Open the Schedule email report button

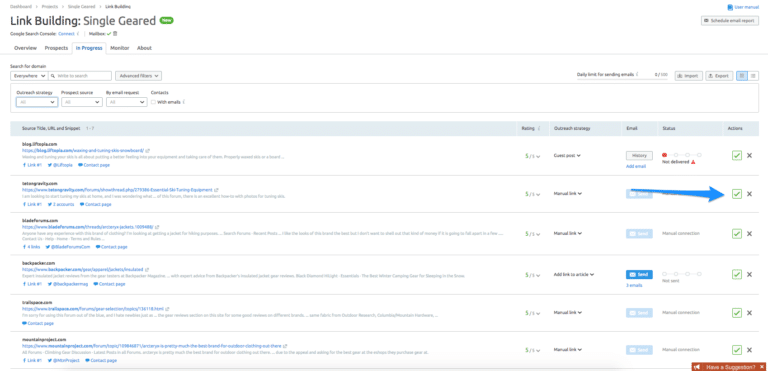(730, 21)
